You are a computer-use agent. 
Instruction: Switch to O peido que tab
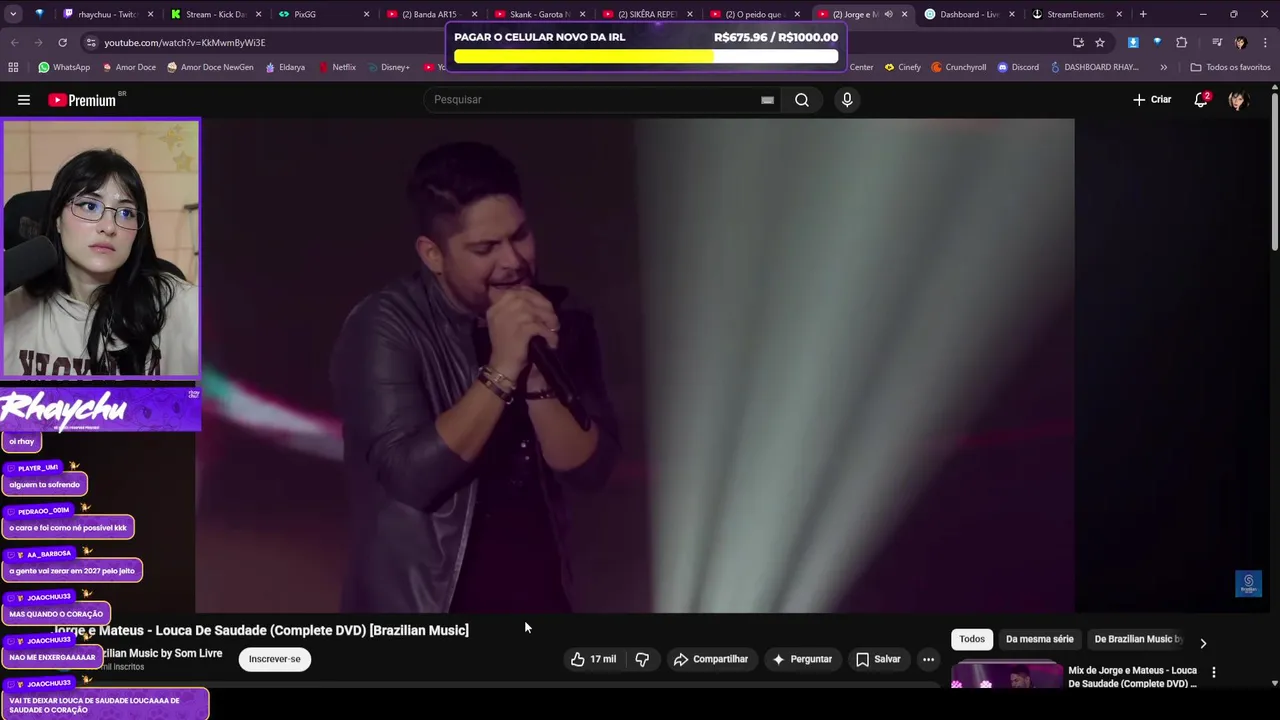pos(753,14)
